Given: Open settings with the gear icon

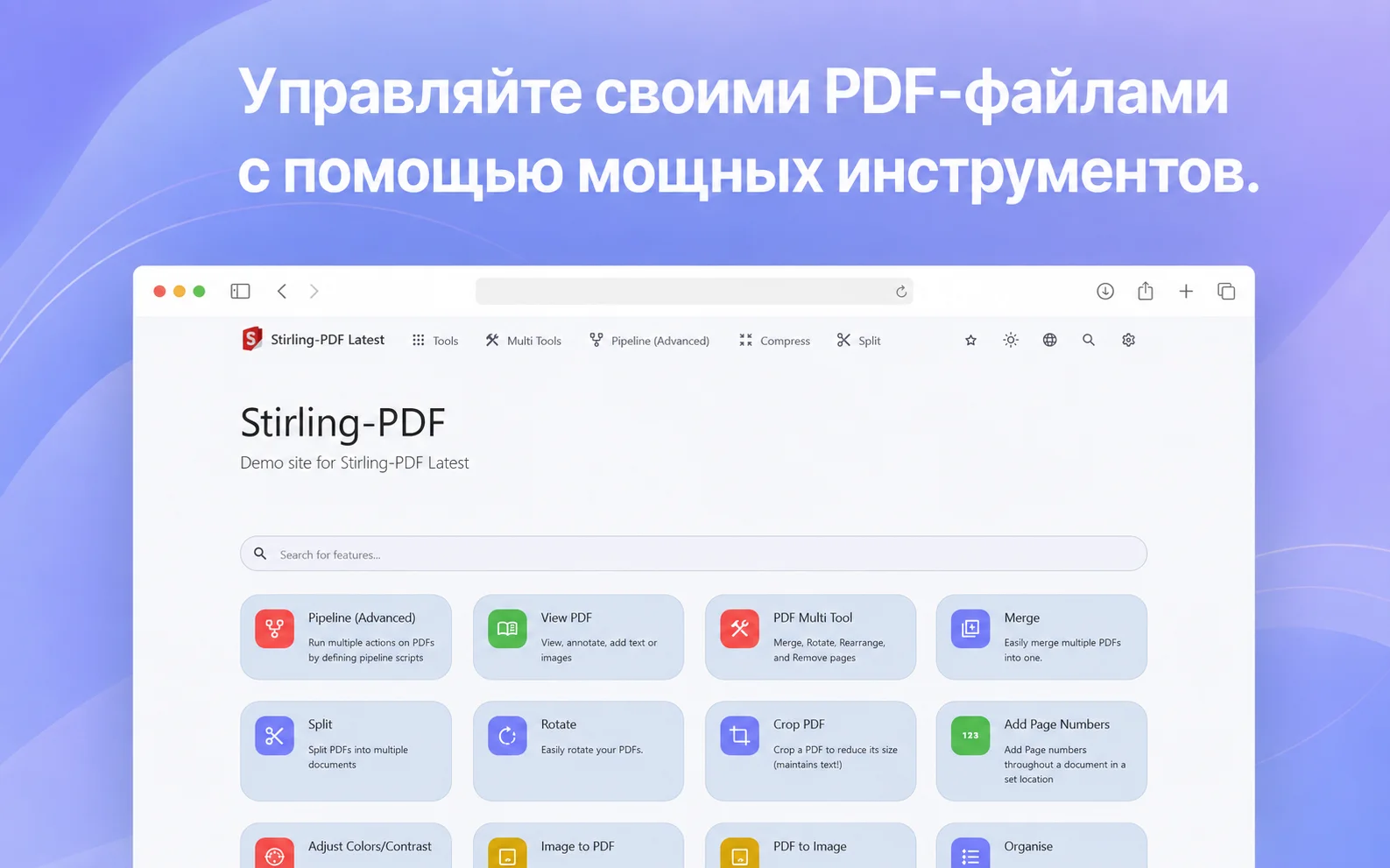Looking at the screenshot, I should pyautogui.click(x=1128, y=340).
